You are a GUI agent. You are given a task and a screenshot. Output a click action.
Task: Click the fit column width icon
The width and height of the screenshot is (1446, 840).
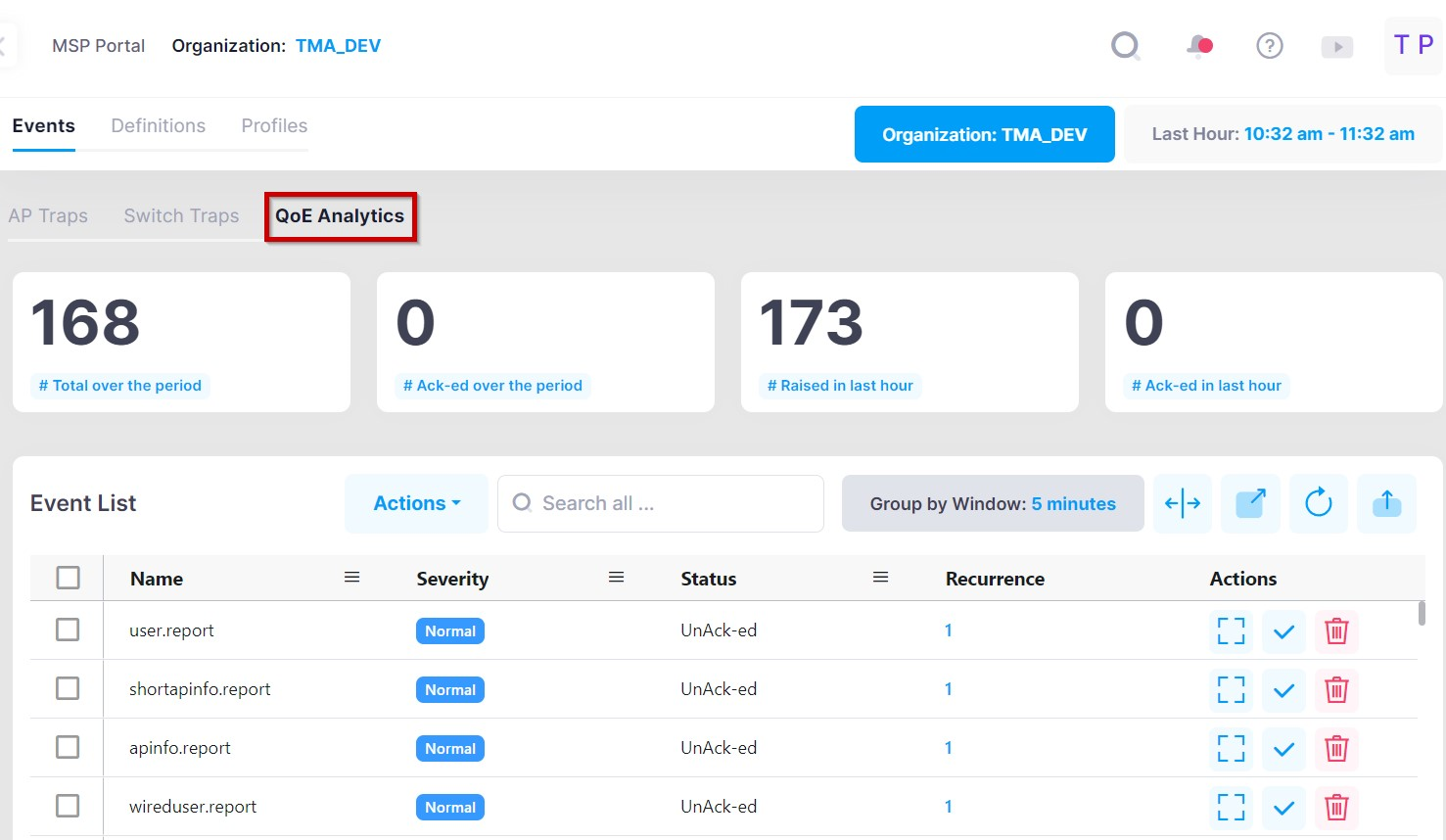(1182, 503)
